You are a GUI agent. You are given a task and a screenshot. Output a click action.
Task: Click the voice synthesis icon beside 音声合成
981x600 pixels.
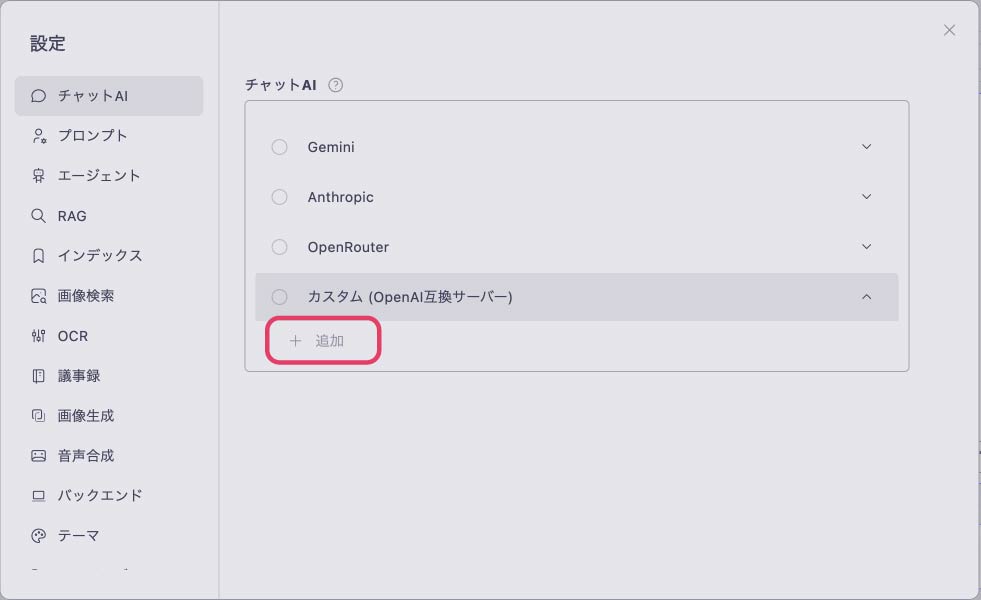pyautogui.click(x=38, y=455)
